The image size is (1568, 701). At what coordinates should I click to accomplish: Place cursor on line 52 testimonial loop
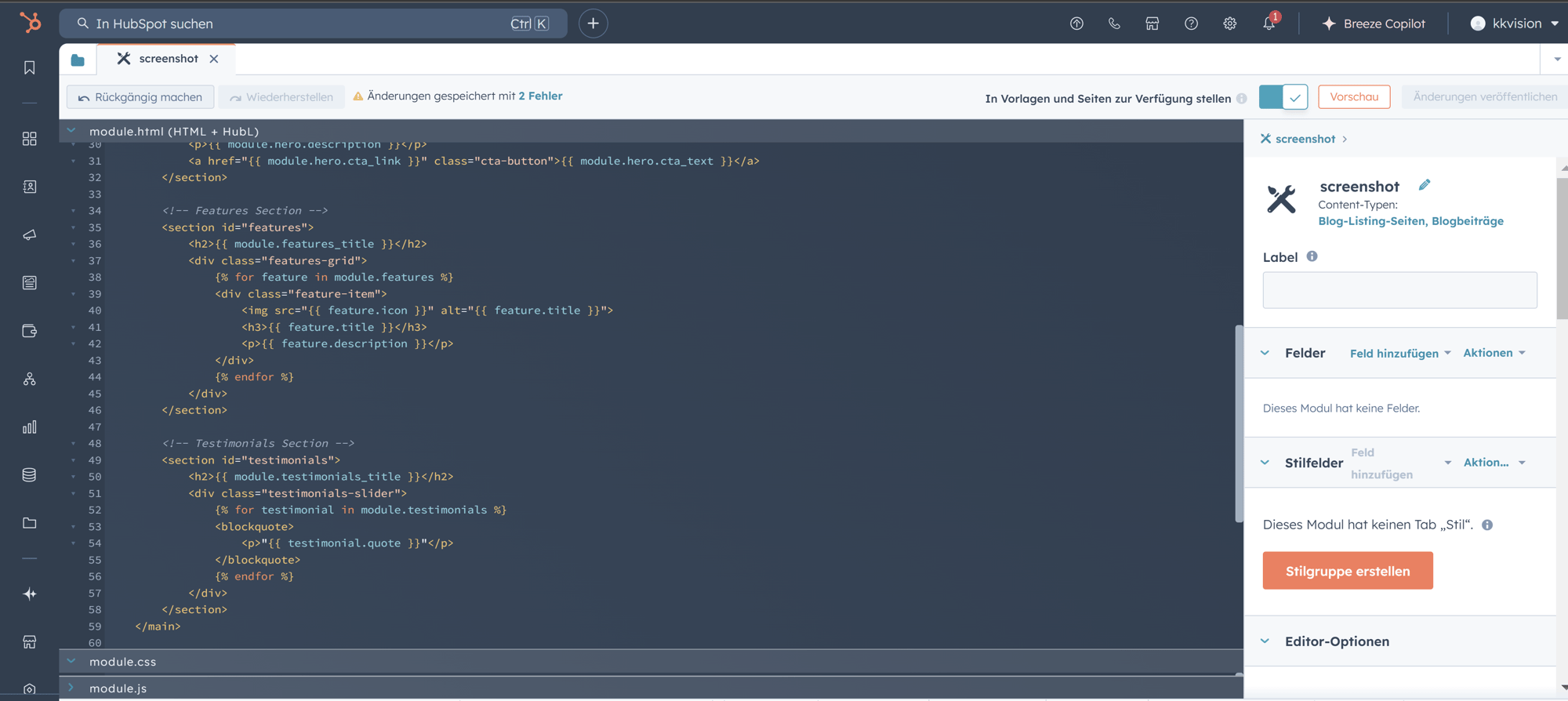pos(361,510)
